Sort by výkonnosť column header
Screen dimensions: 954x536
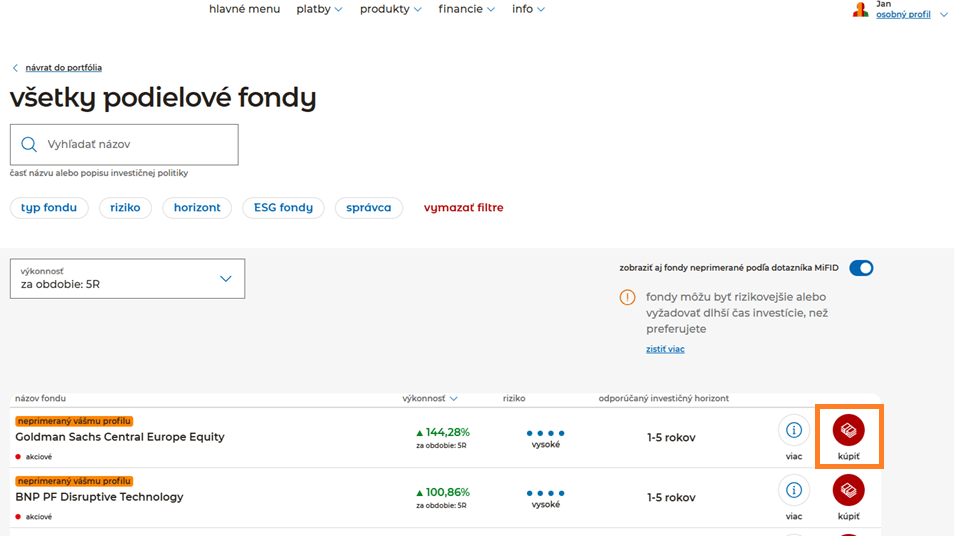[430, 399]
